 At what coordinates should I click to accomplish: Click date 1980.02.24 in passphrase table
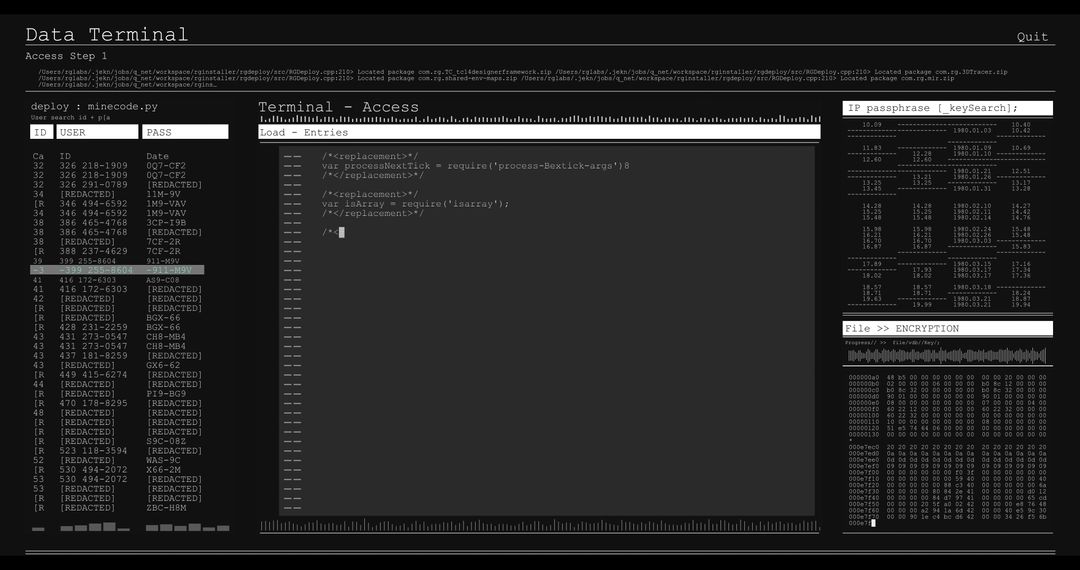point(972,229)
